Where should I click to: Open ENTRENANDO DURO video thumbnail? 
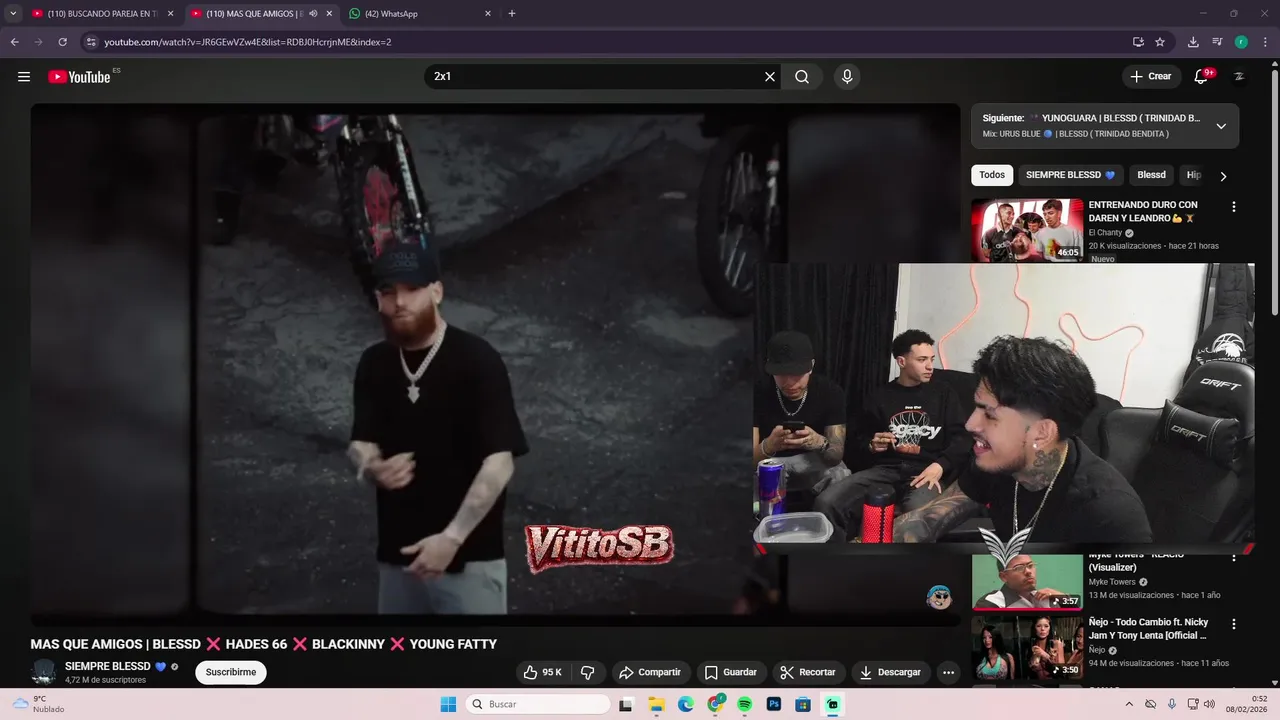coord(1027,230)
